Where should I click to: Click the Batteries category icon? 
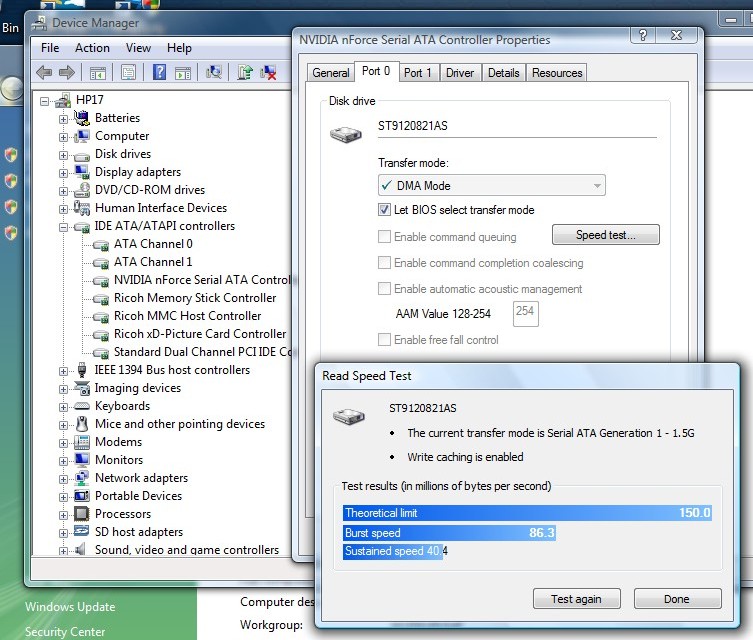click(x=82, y=118)
